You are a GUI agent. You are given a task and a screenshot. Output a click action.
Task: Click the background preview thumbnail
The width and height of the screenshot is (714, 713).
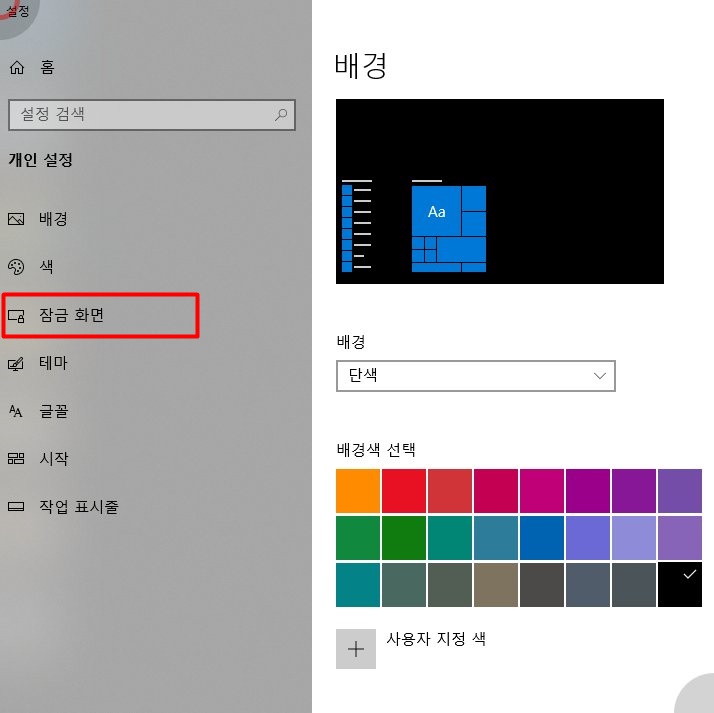pyautogui.click(x=500, y=191)
